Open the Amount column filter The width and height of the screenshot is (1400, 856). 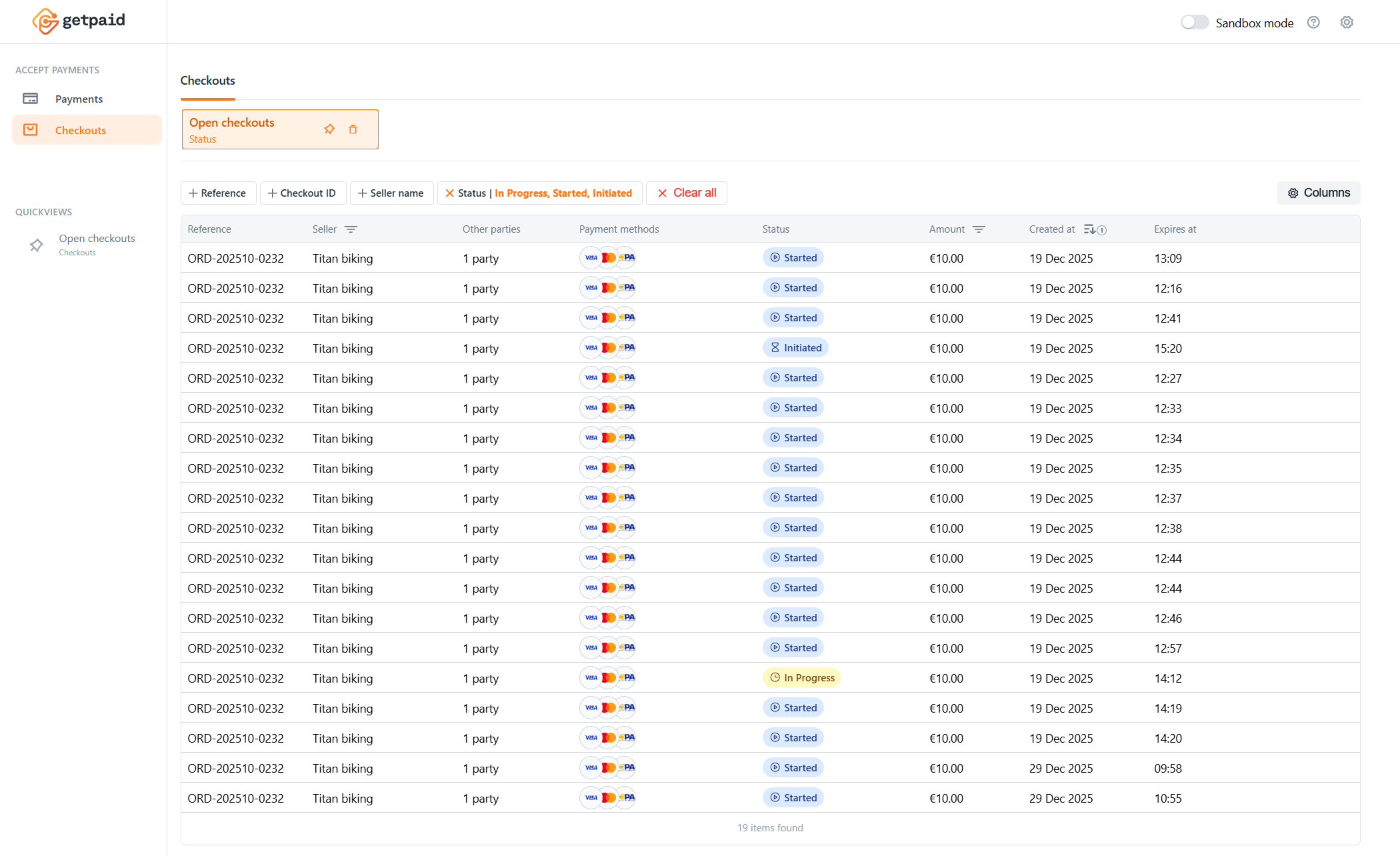click(979, 229)
